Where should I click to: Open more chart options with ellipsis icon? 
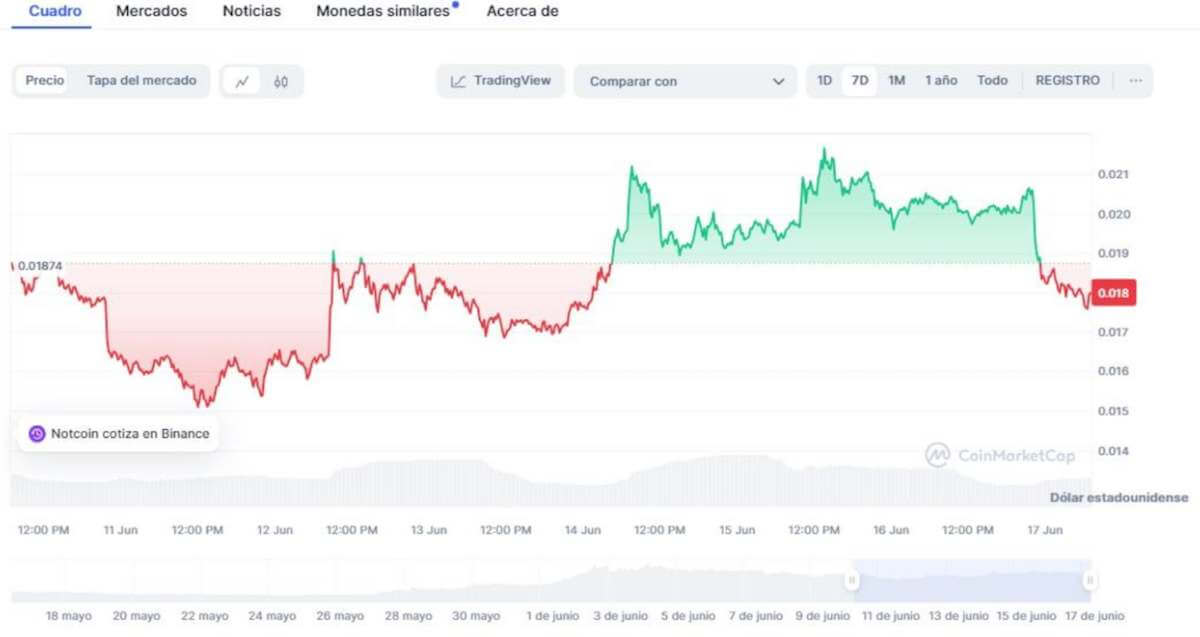point(1134,80)
